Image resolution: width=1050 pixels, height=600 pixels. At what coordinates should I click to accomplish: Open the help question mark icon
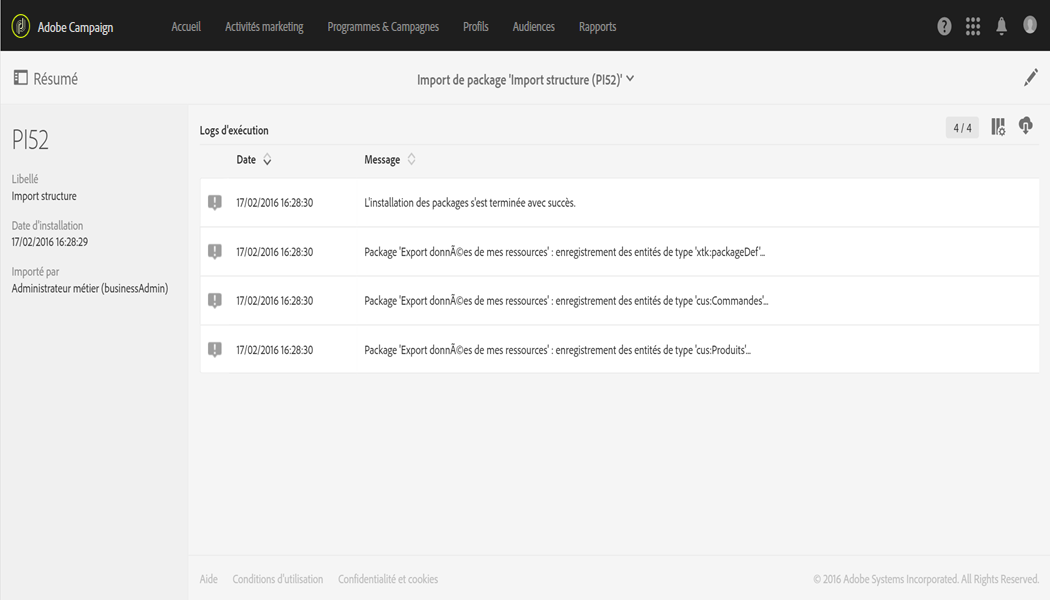(944, 27)
